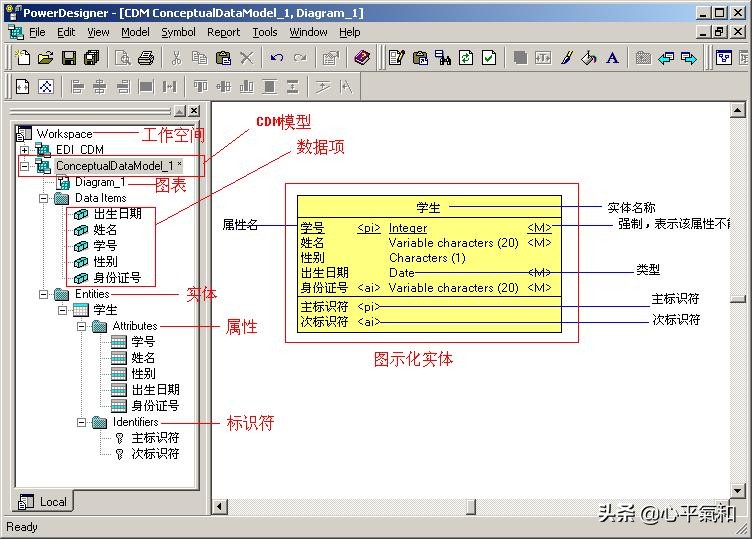Click the Check Model green checkmark icon
Image resolution: width=752 pixels, height=539 pixels.
(489, 58)
